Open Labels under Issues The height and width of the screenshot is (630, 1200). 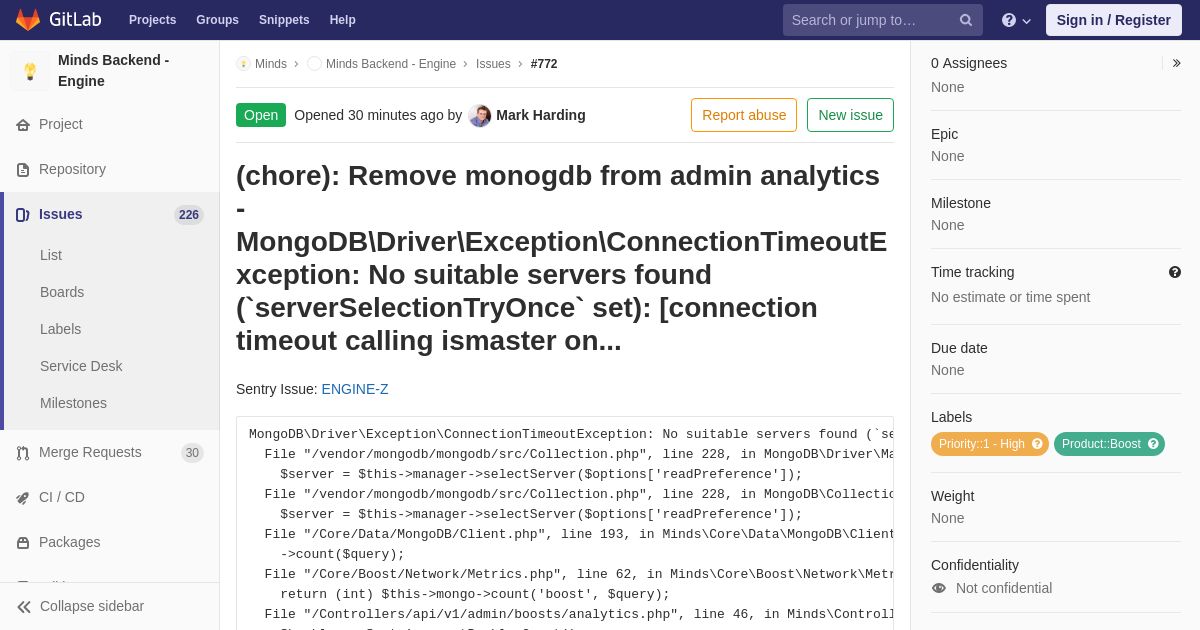point(61,329)
